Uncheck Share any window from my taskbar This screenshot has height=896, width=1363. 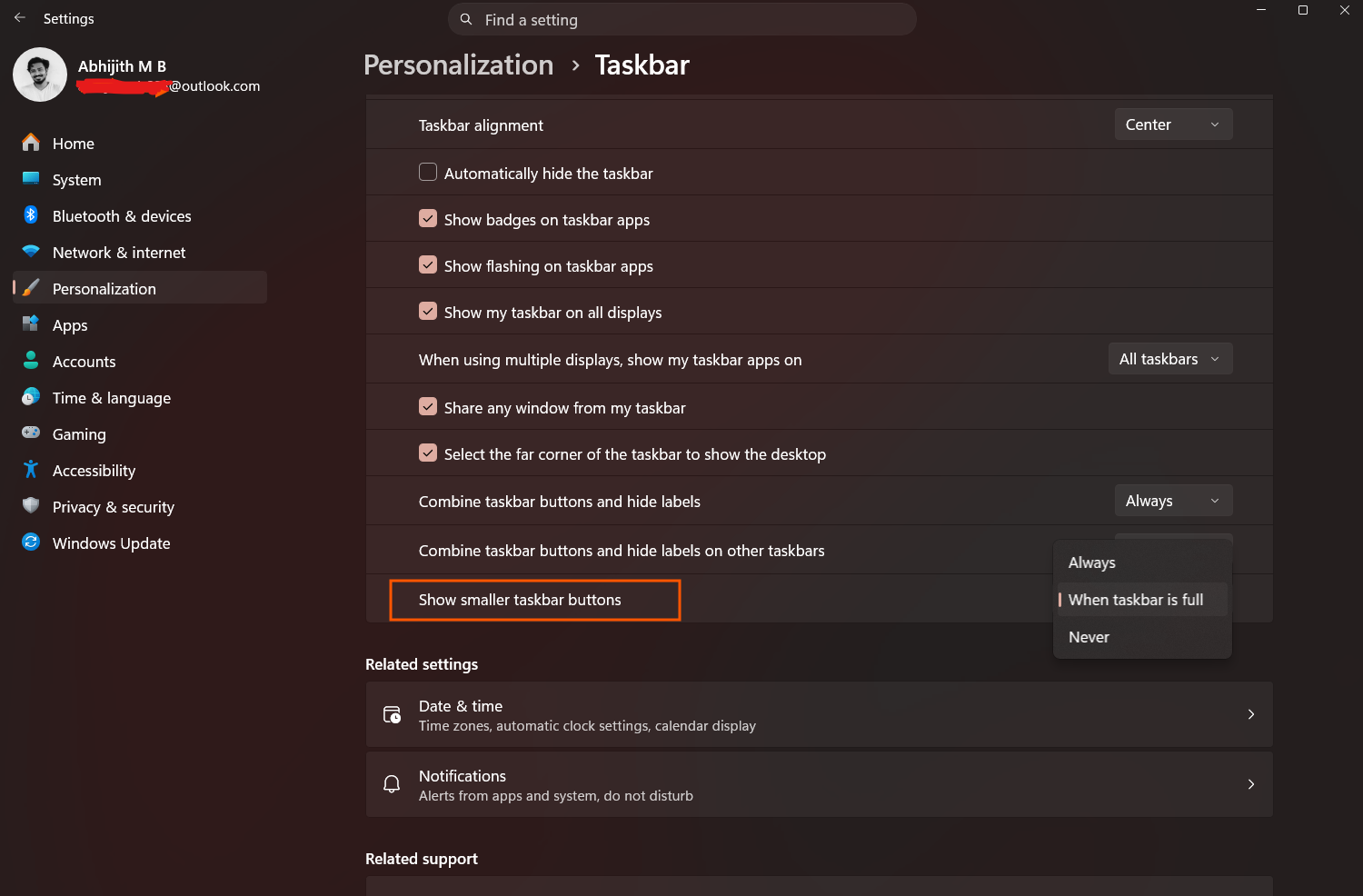[427, 406]
